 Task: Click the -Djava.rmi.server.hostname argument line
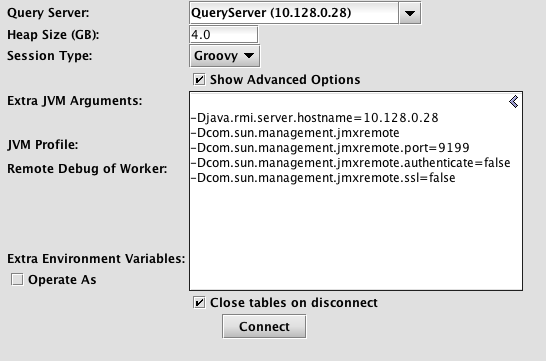[314, 118]
